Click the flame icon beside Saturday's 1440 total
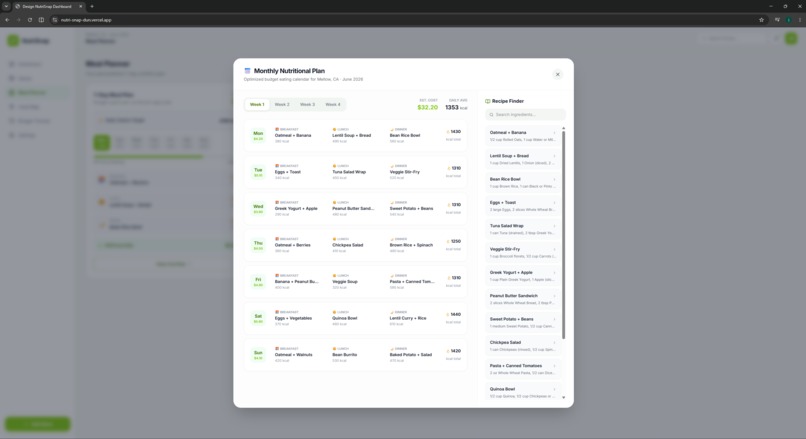Screen dimensions: 806x439 448,314
